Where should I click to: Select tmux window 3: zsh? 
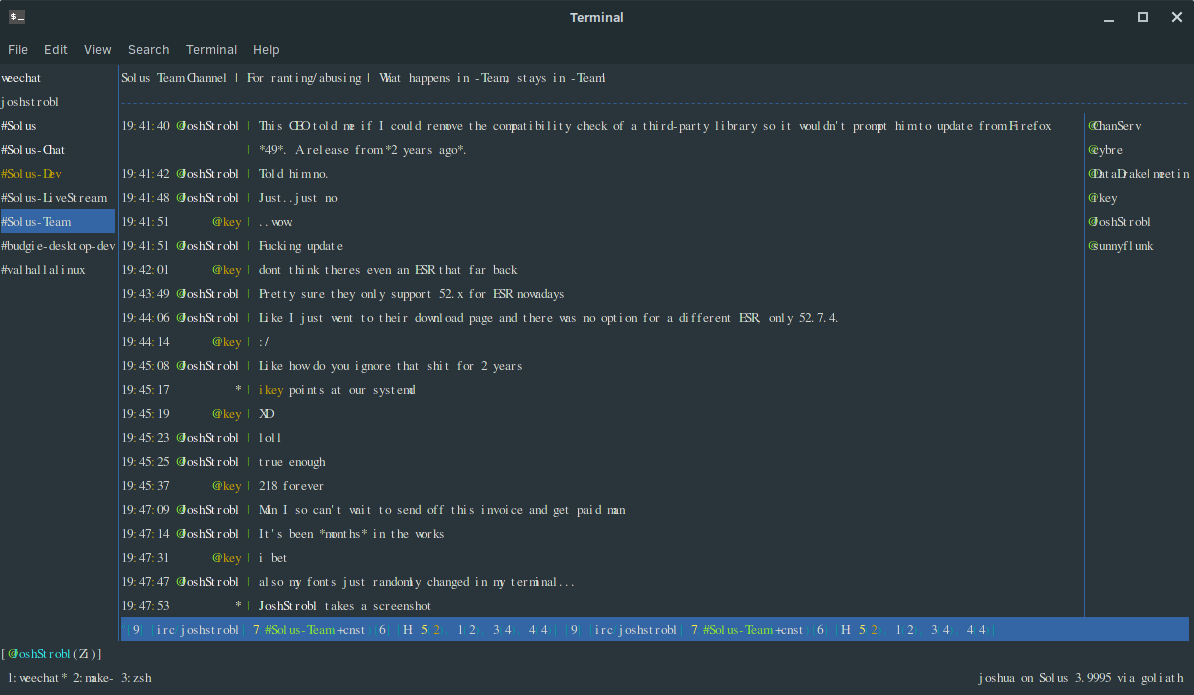(x=136, y=677)
